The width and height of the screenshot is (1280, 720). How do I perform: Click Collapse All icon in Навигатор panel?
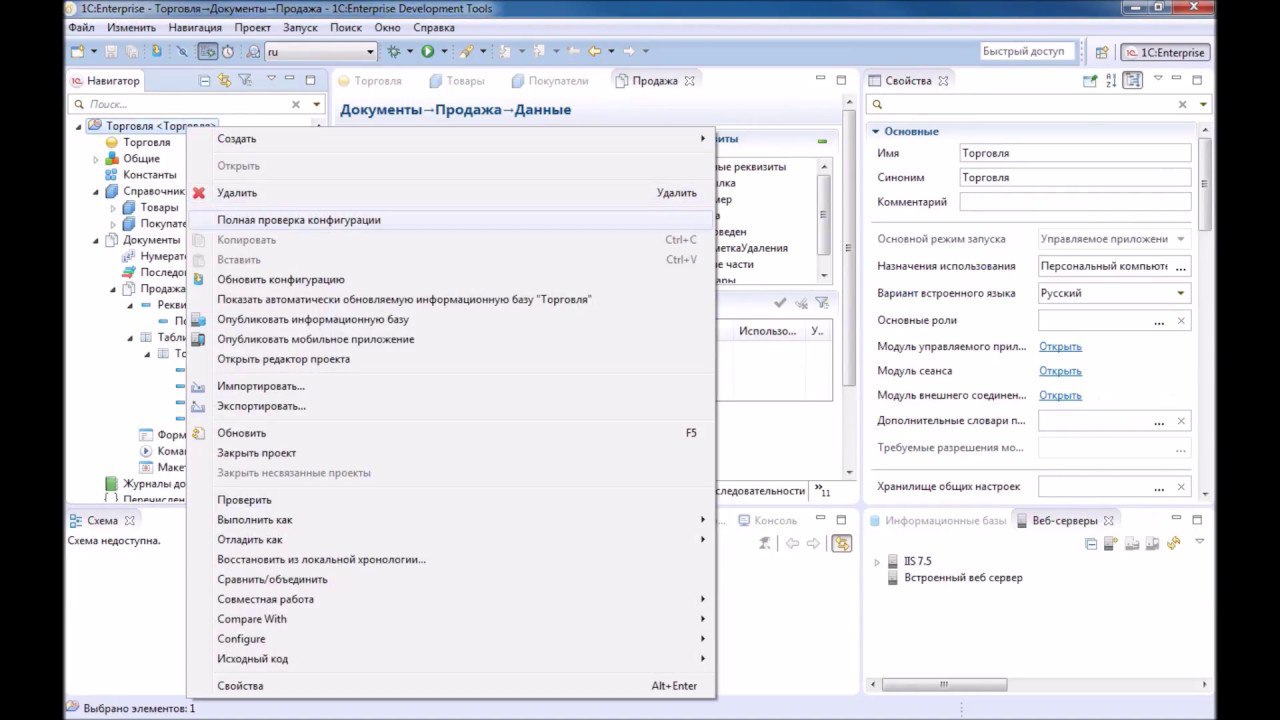[x=205, y=81]
